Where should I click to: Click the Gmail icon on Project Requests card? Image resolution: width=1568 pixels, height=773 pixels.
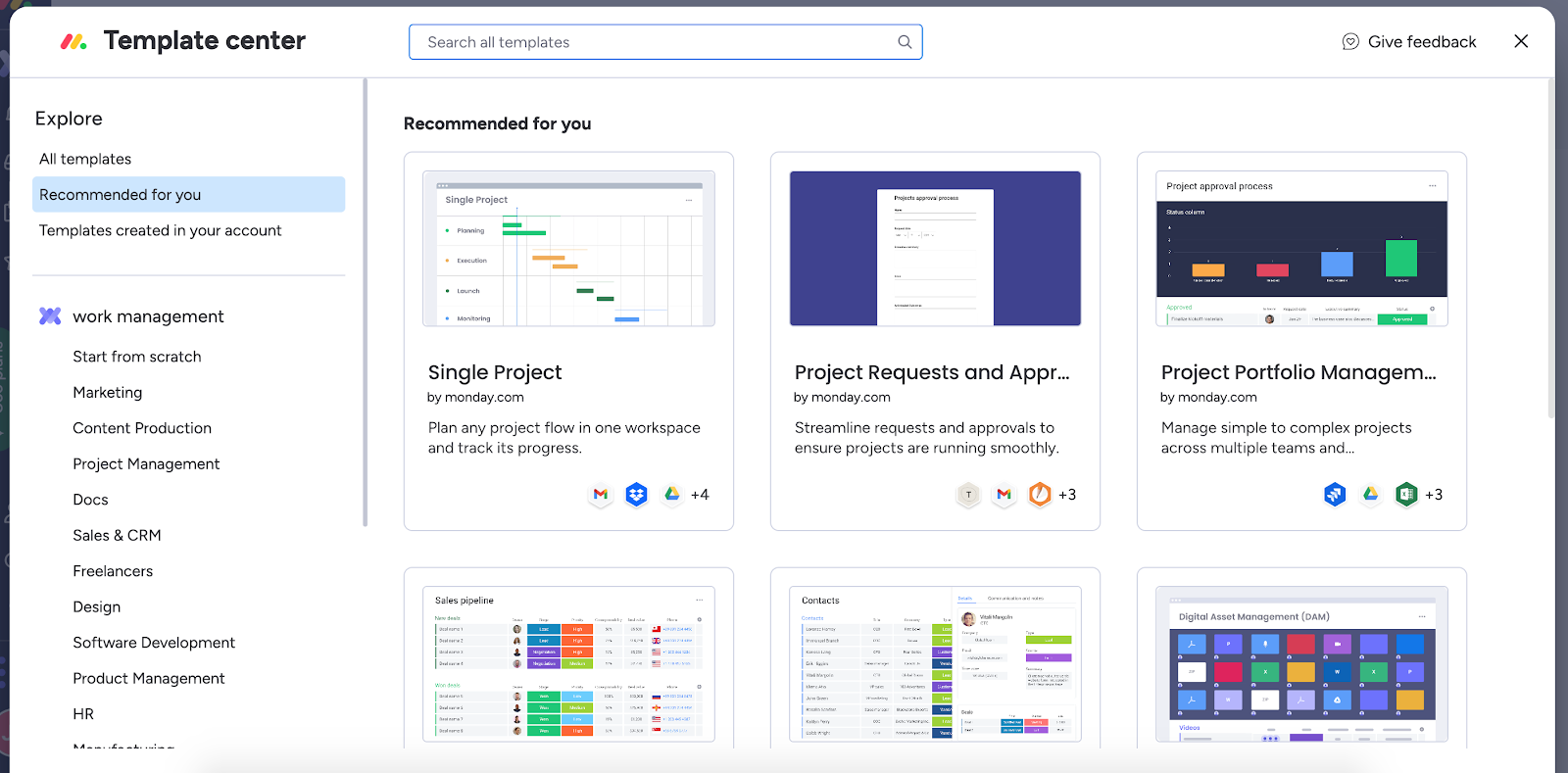1004,495
